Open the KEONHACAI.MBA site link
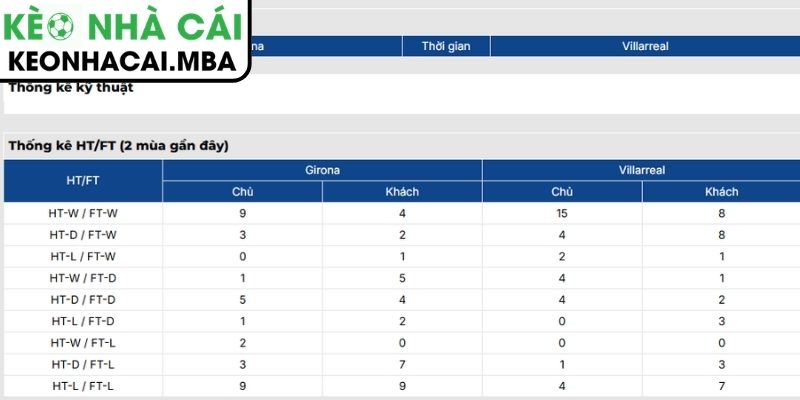800x400 pixels. click(x=122, y=61)
